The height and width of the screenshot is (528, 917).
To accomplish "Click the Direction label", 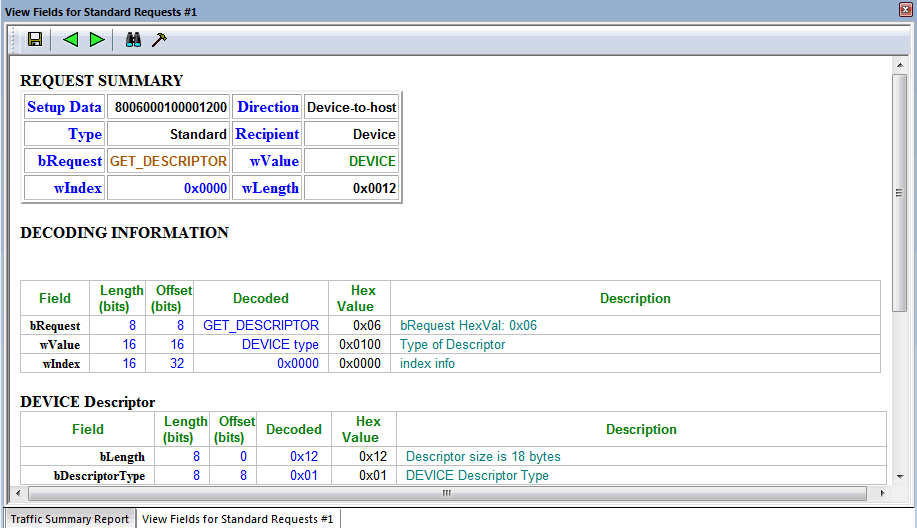I will click(x=268, y=107).
